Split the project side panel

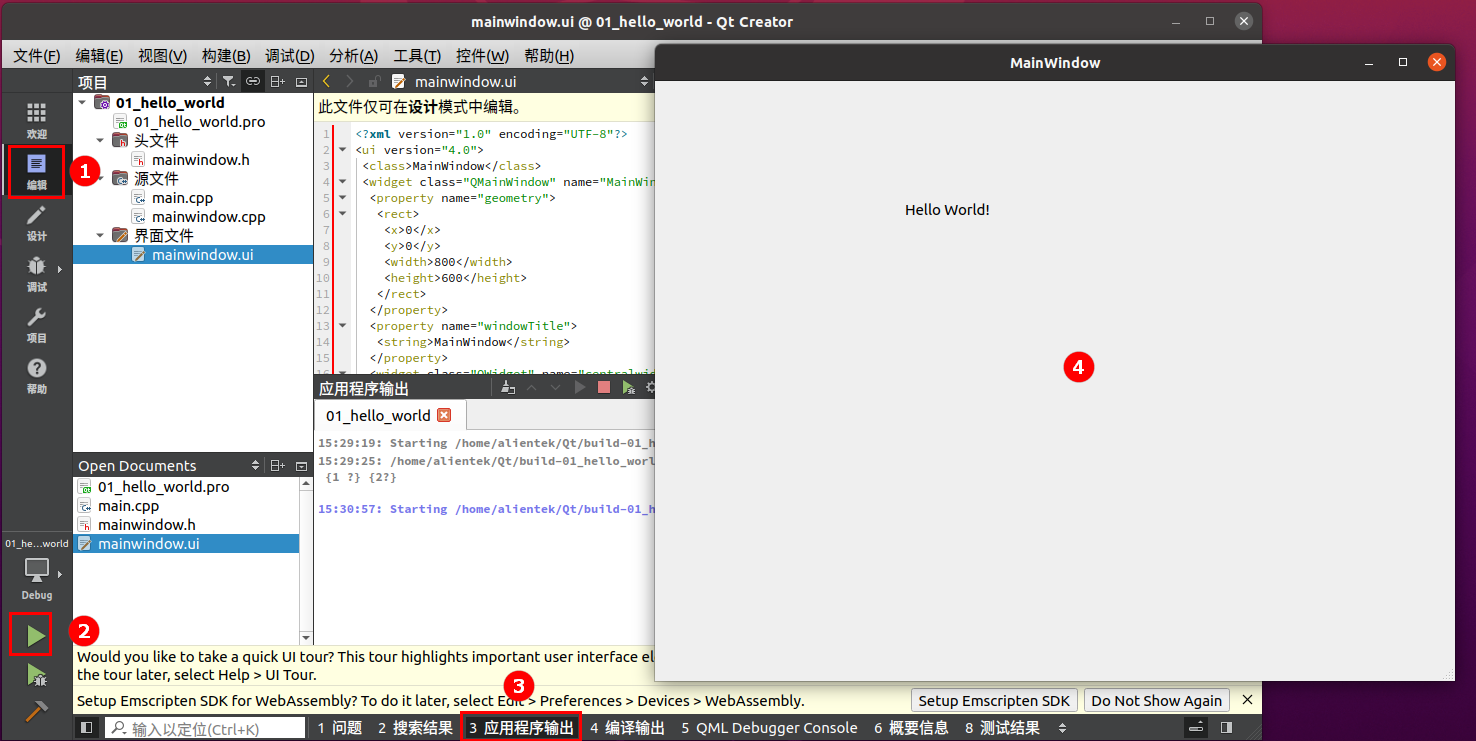pos(278,82)
